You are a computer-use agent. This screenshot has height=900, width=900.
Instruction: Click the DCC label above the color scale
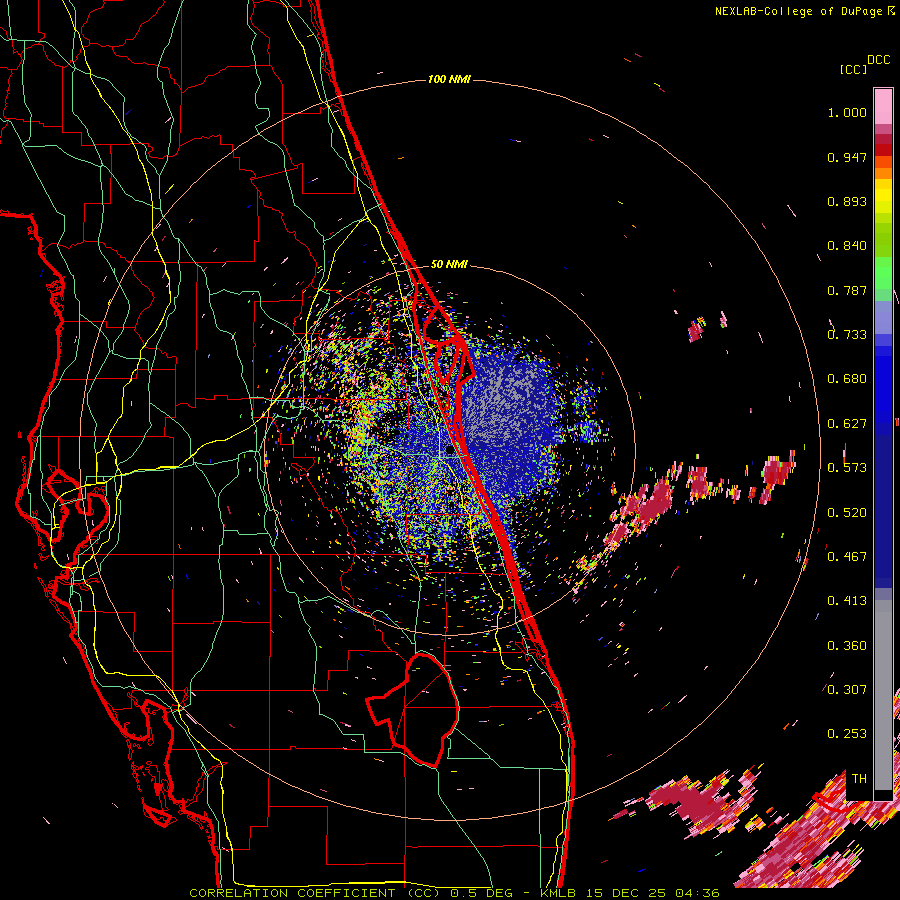[x=878, y=60]
